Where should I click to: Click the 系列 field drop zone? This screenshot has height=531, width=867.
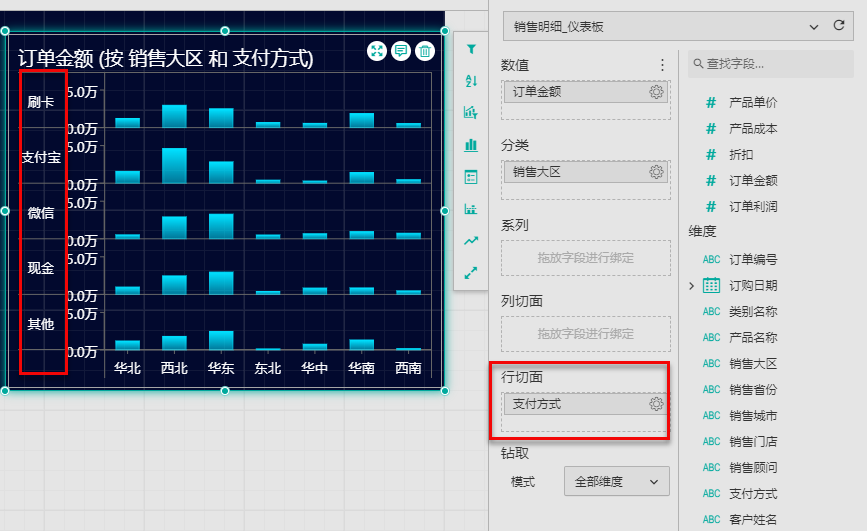[586, 258]
